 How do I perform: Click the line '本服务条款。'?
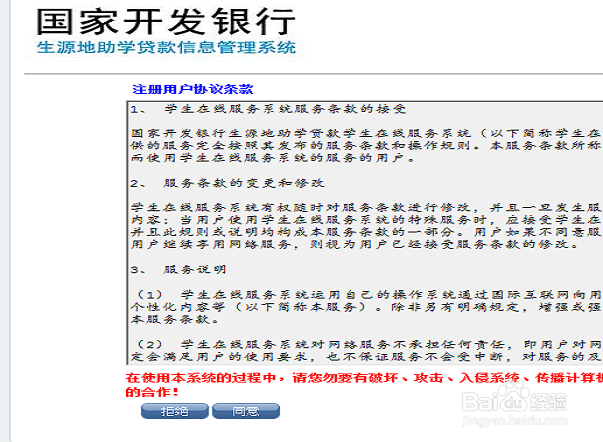175,320
